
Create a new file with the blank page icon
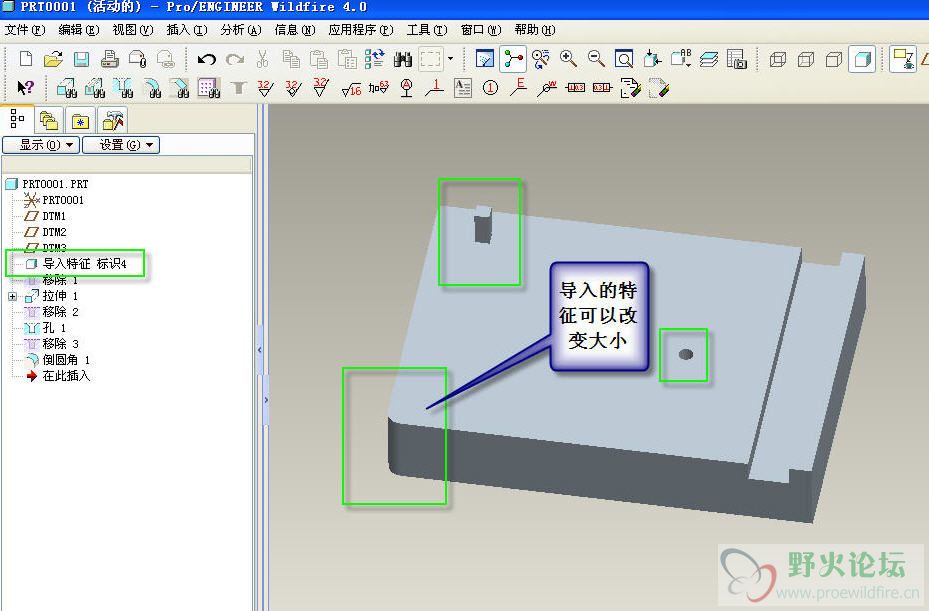[25, 59]
